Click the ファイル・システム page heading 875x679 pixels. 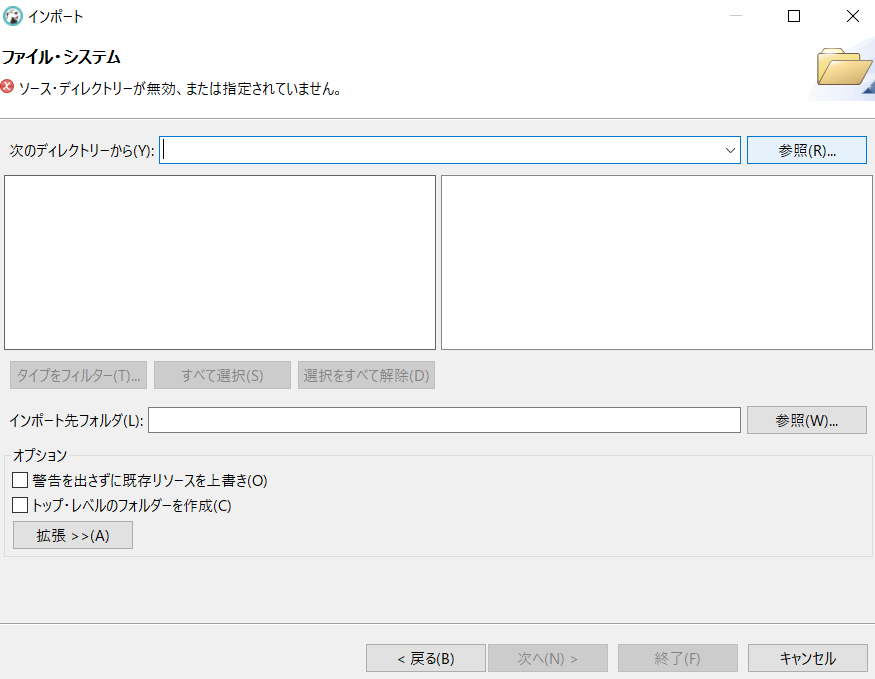61,57
